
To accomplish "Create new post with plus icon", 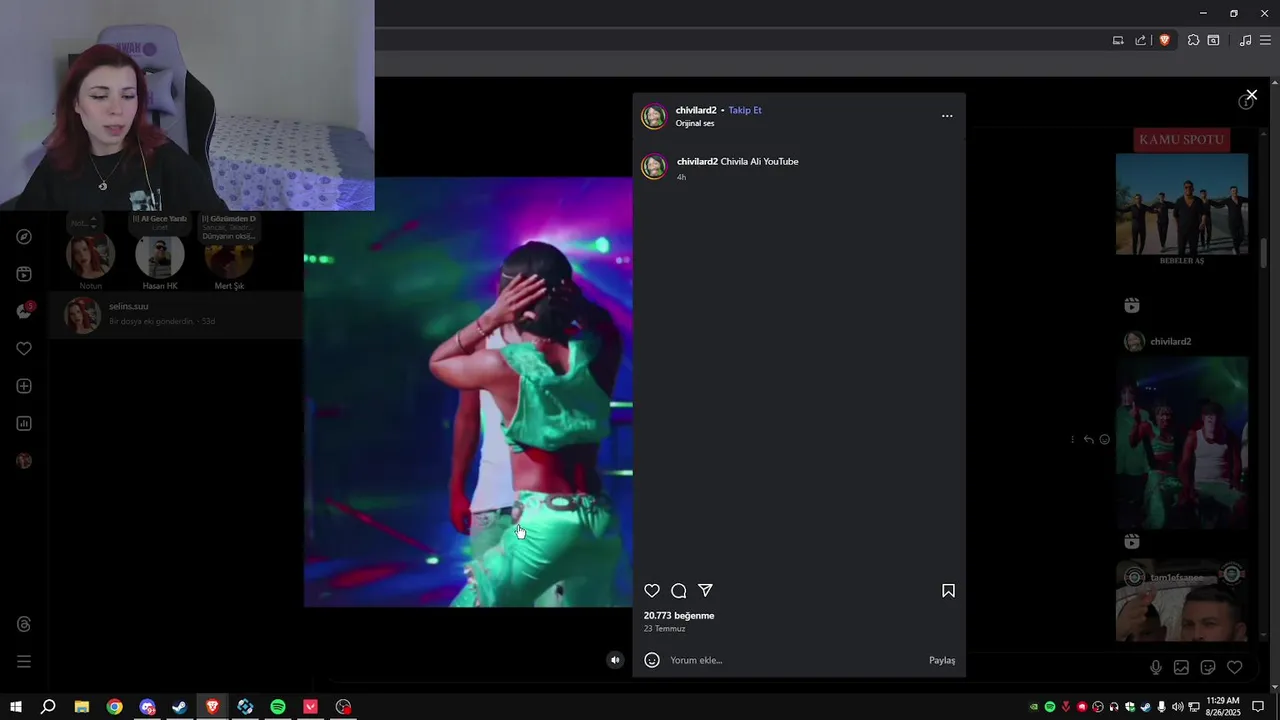I will pos(24,386).
